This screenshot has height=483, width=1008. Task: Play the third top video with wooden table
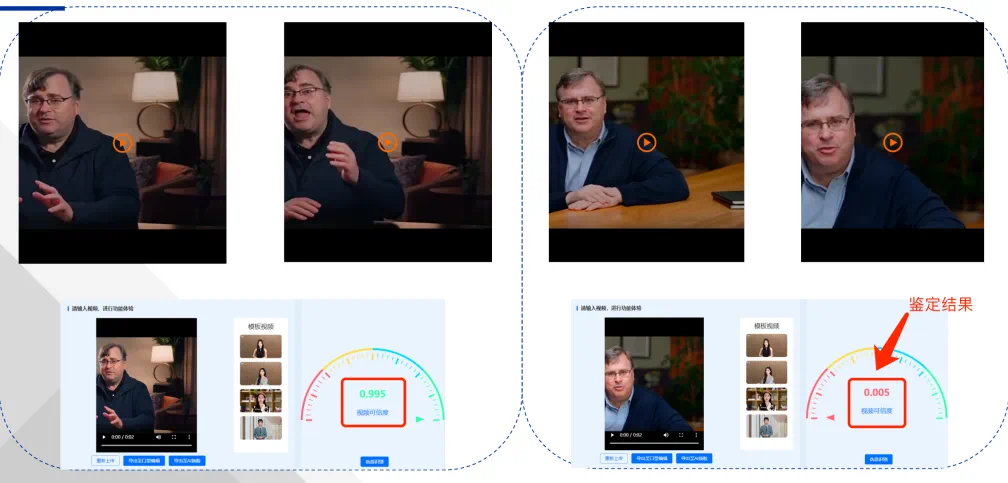pyautogui.click(x=646, y=143)
